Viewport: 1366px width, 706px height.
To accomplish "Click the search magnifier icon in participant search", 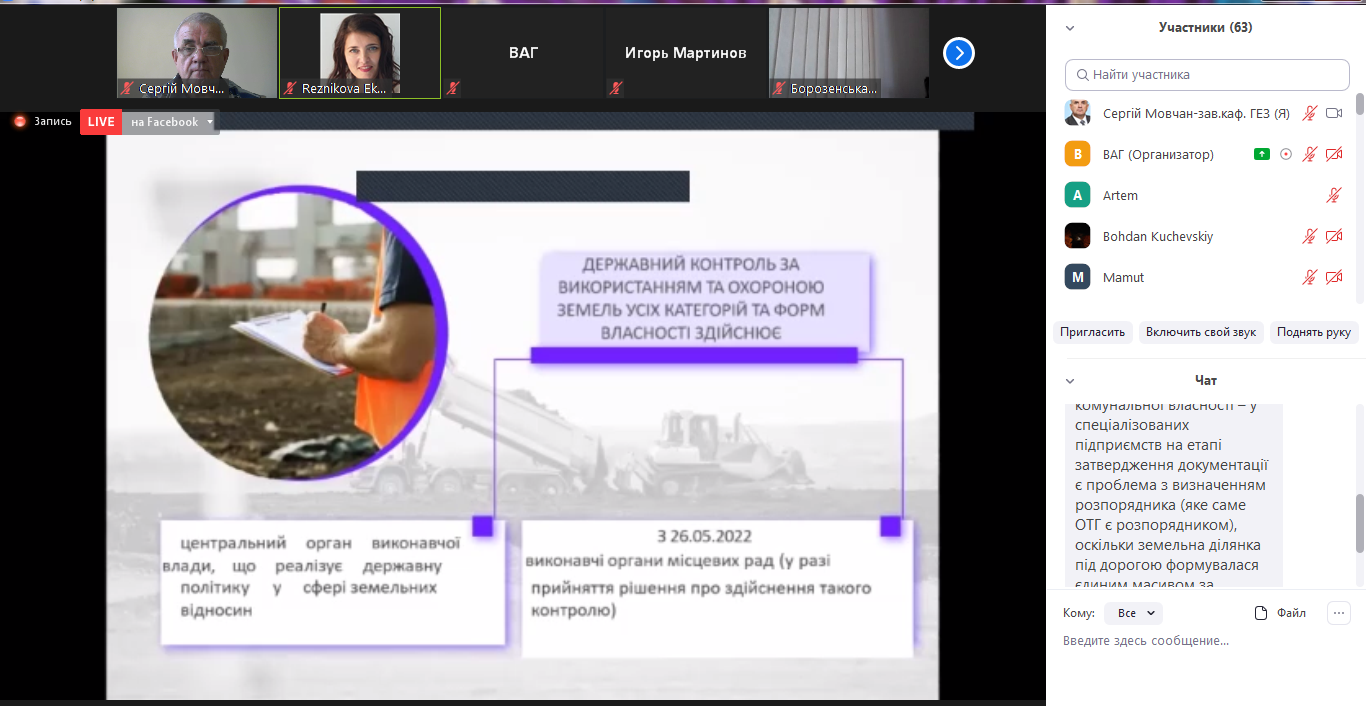I will 1082,75.
